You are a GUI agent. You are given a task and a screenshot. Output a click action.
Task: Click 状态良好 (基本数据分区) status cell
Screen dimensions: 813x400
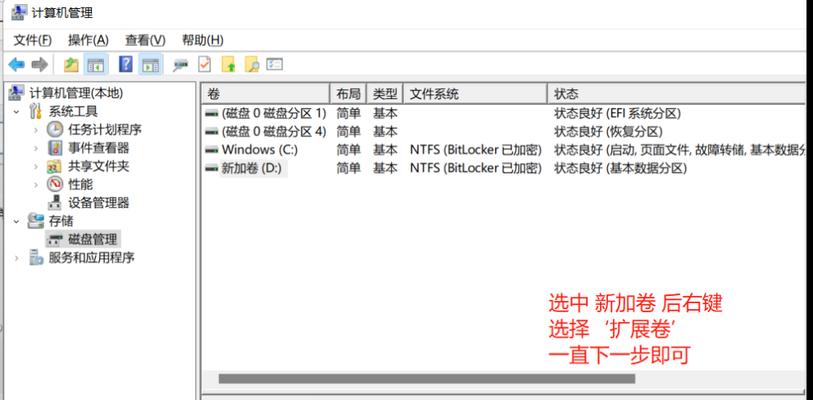621,169
